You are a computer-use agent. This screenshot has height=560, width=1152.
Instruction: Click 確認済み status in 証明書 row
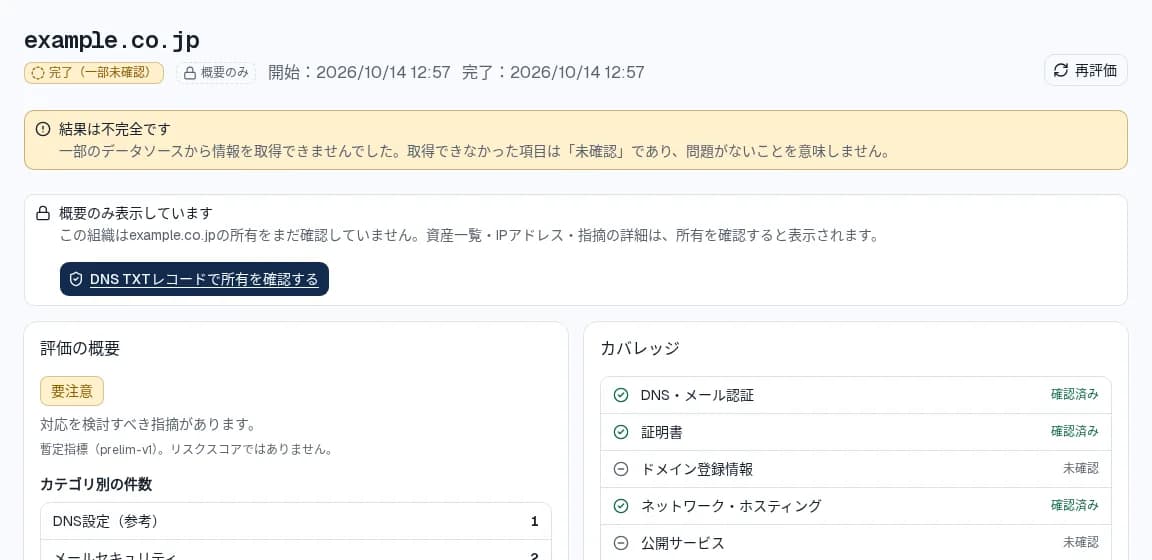click(x=1074, y=431)
